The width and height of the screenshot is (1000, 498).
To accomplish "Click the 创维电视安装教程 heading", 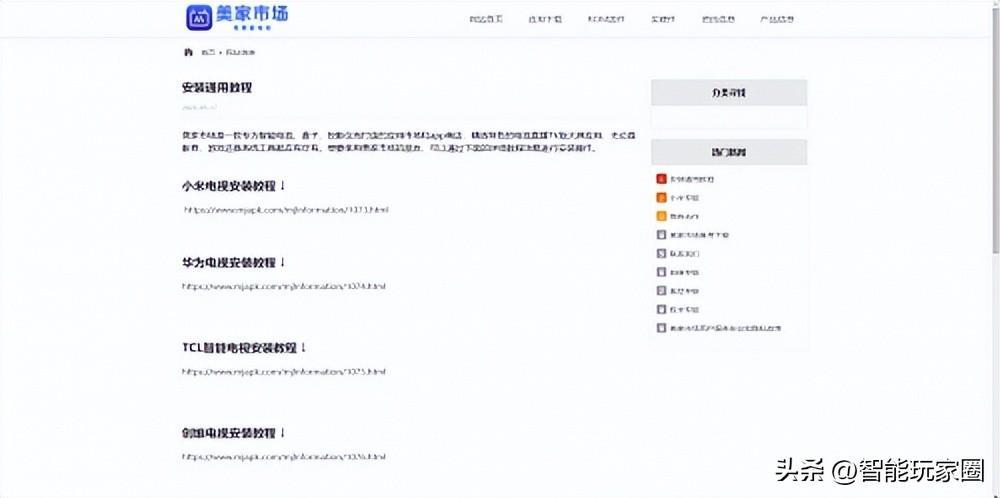I will coord(233,433).
